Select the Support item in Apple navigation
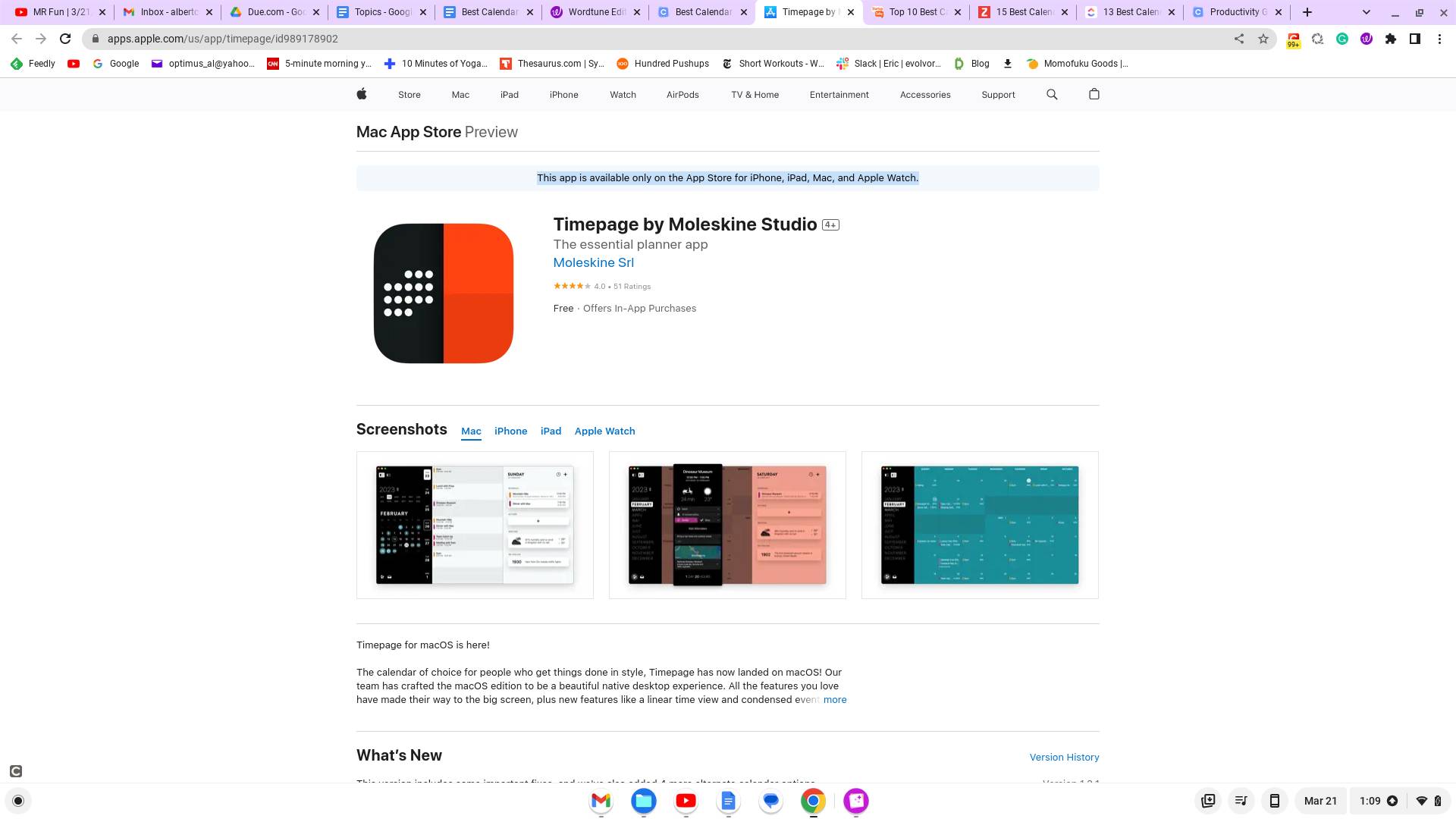Viewport: 1456px width, 819px height. (998, 94)
